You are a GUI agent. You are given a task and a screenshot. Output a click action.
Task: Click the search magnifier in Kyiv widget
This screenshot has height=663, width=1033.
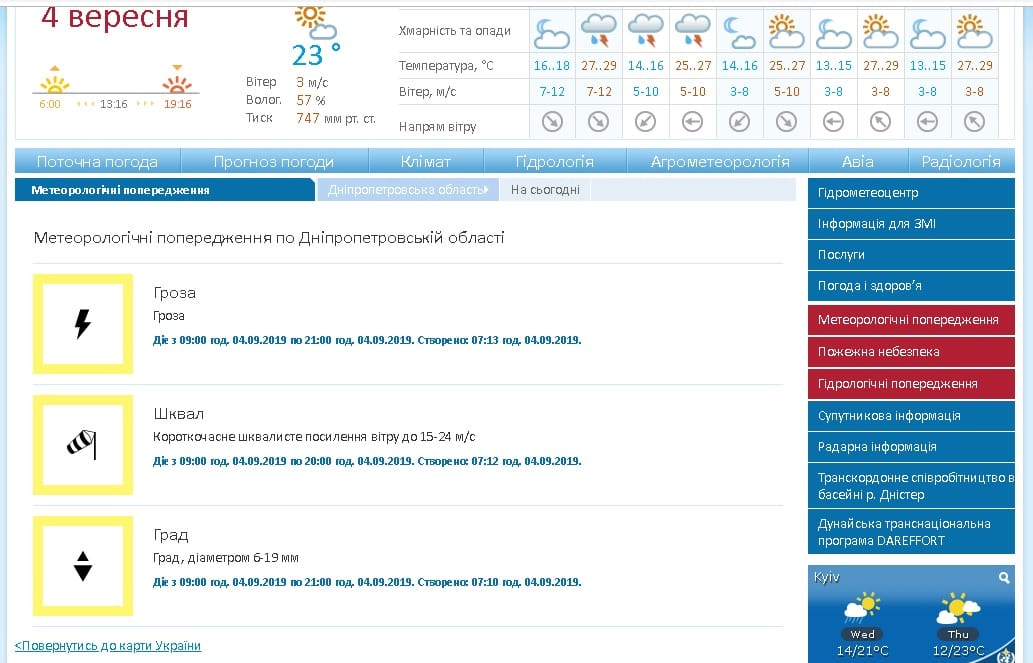click(x=1004, y=577)
